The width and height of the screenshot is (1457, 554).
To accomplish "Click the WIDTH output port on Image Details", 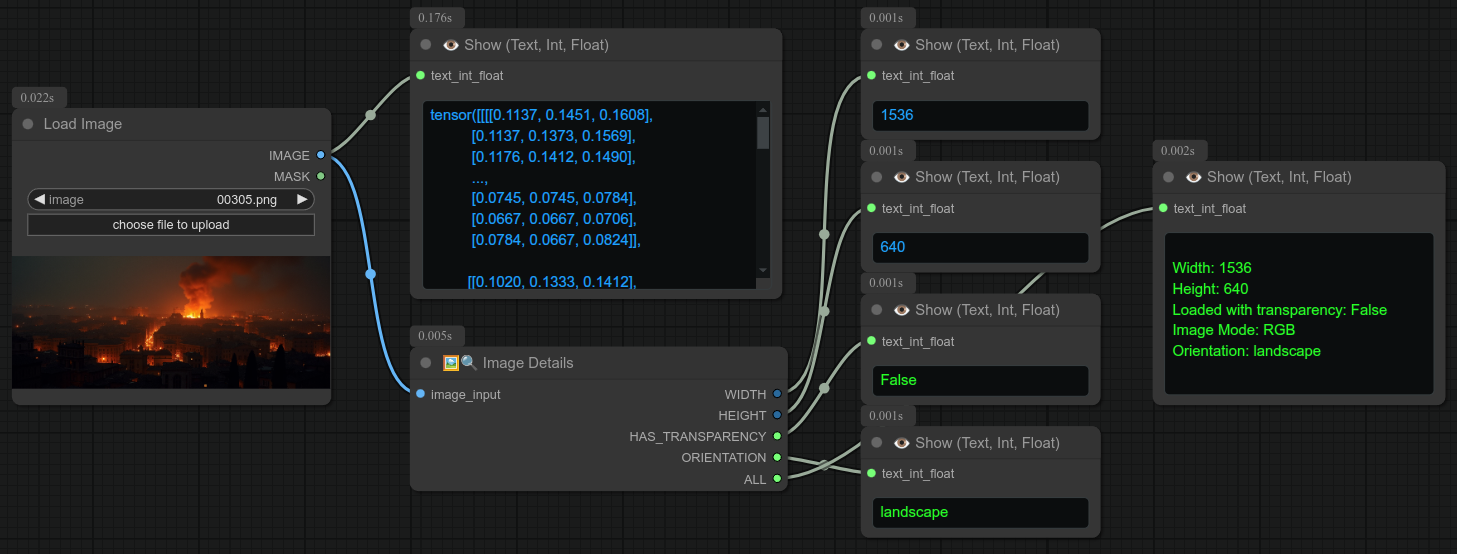I will (777, 394).
